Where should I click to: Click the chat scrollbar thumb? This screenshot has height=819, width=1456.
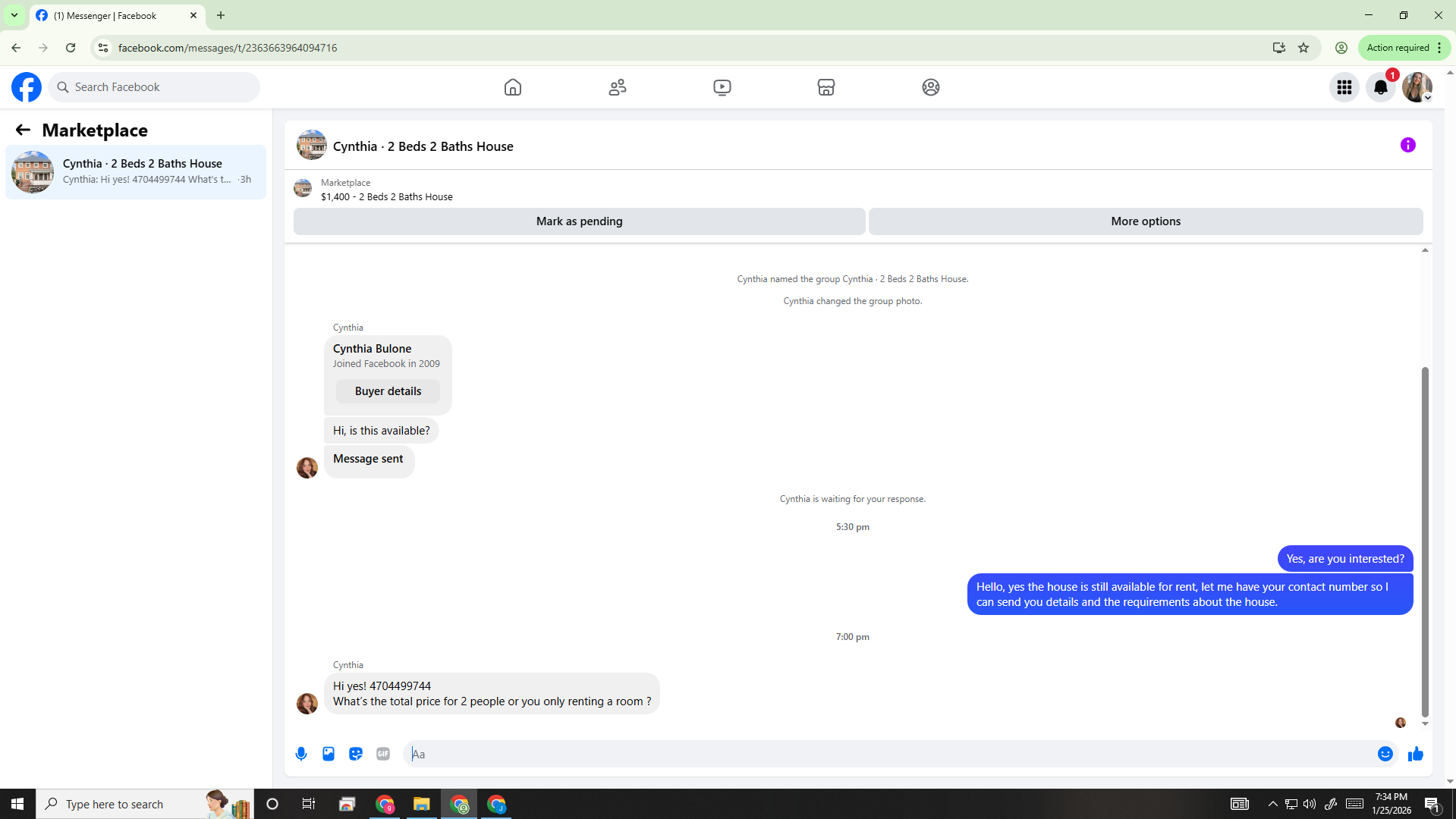tap(1425, 542)
